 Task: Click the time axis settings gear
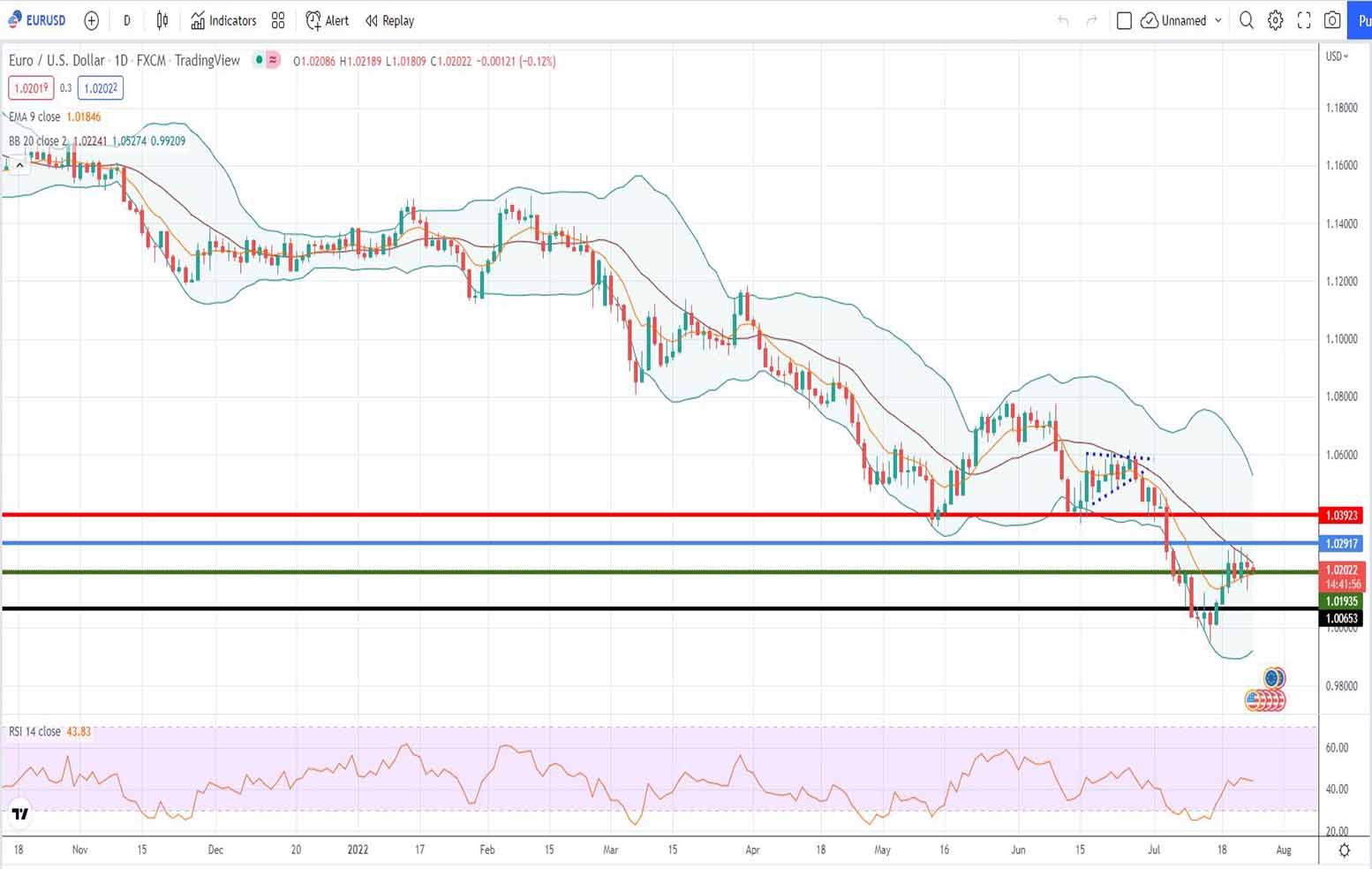1344,850
